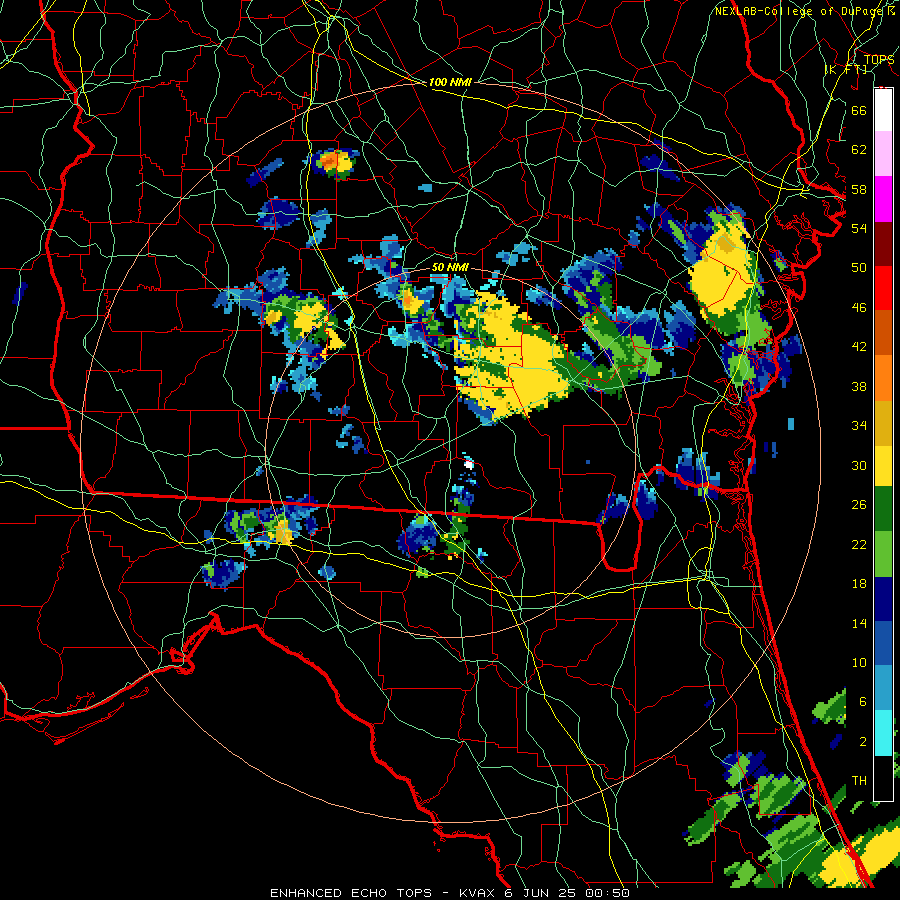Click the '50 NMI' range ring label
This screenshot has width=900, height=900.
(449, 267)
